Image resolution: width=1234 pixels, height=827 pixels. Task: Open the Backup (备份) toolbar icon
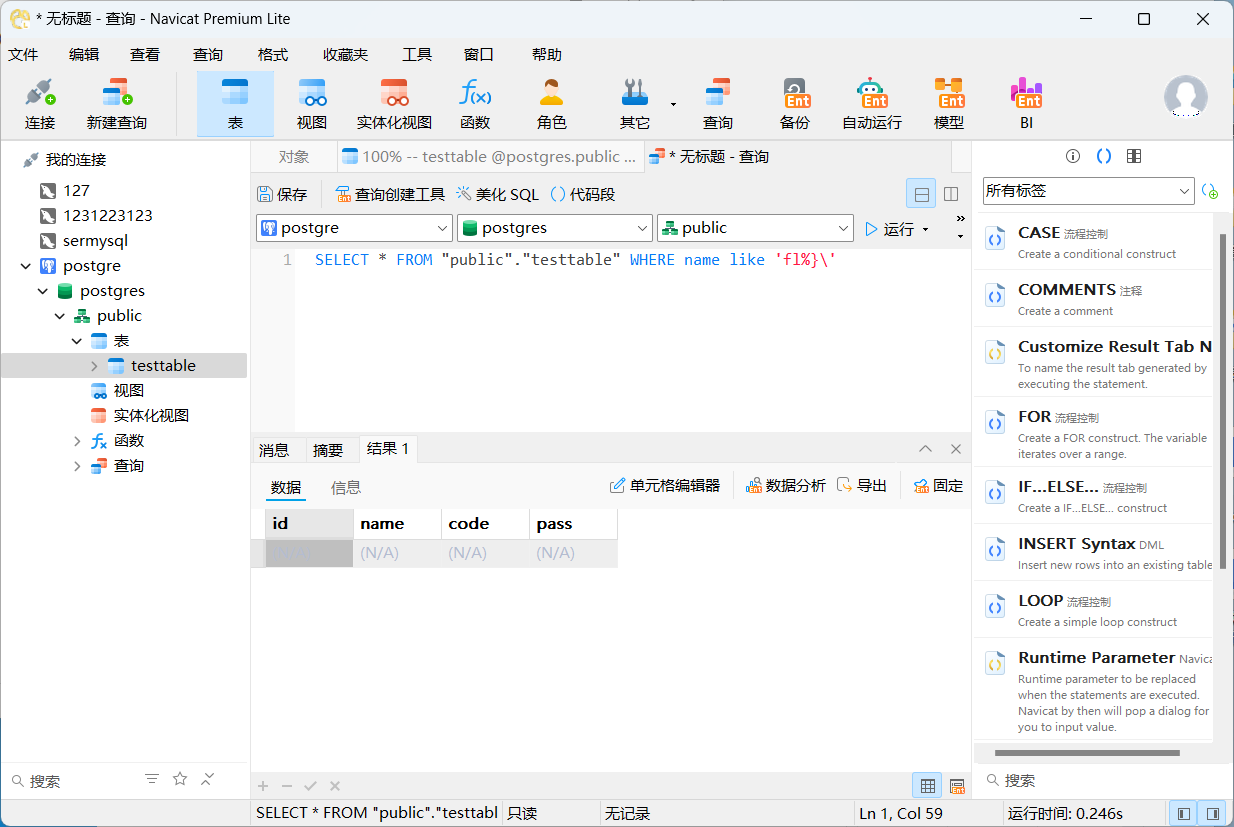795,104
